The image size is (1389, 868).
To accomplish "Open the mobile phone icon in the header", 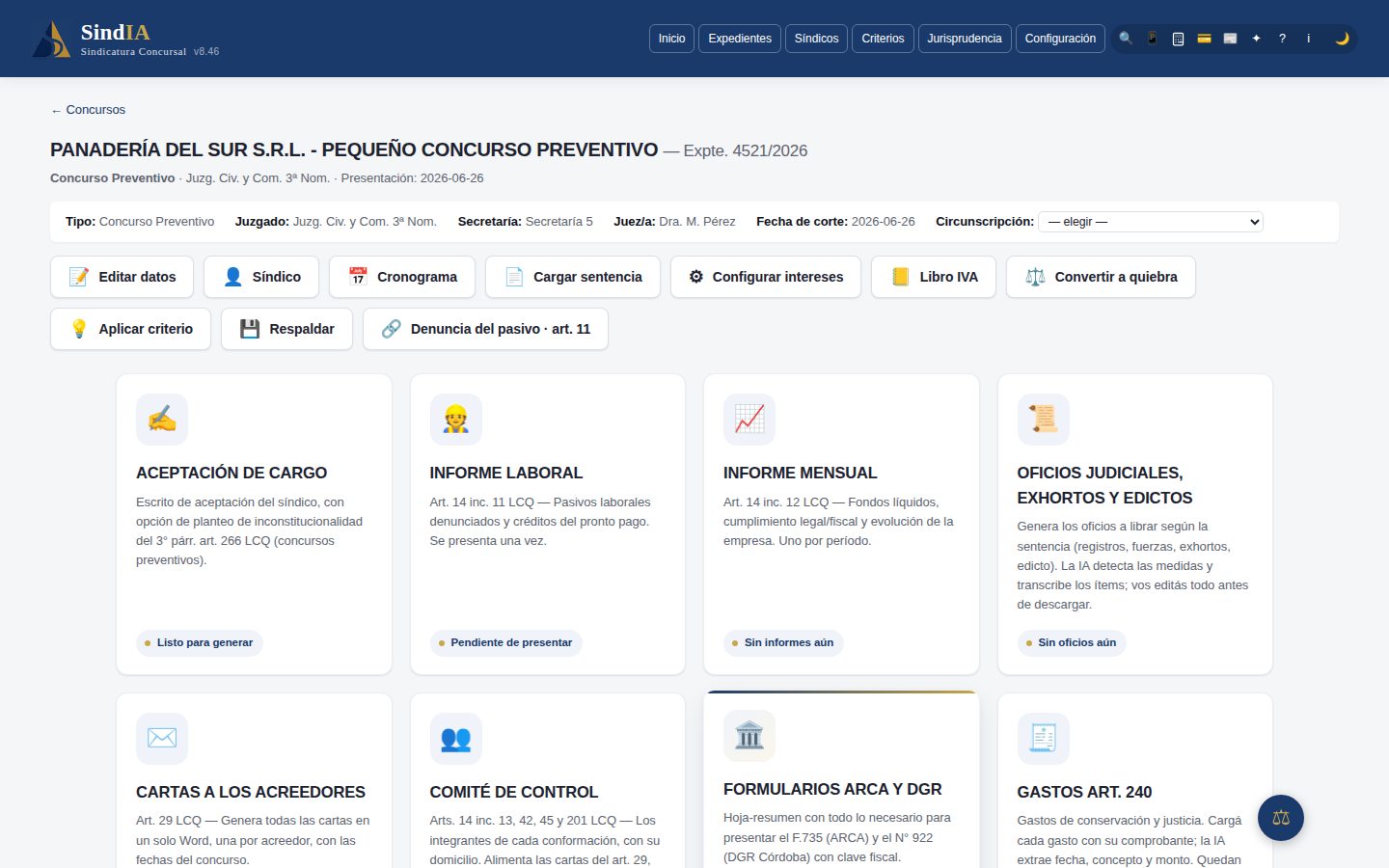I will (x=1152, y=39).
